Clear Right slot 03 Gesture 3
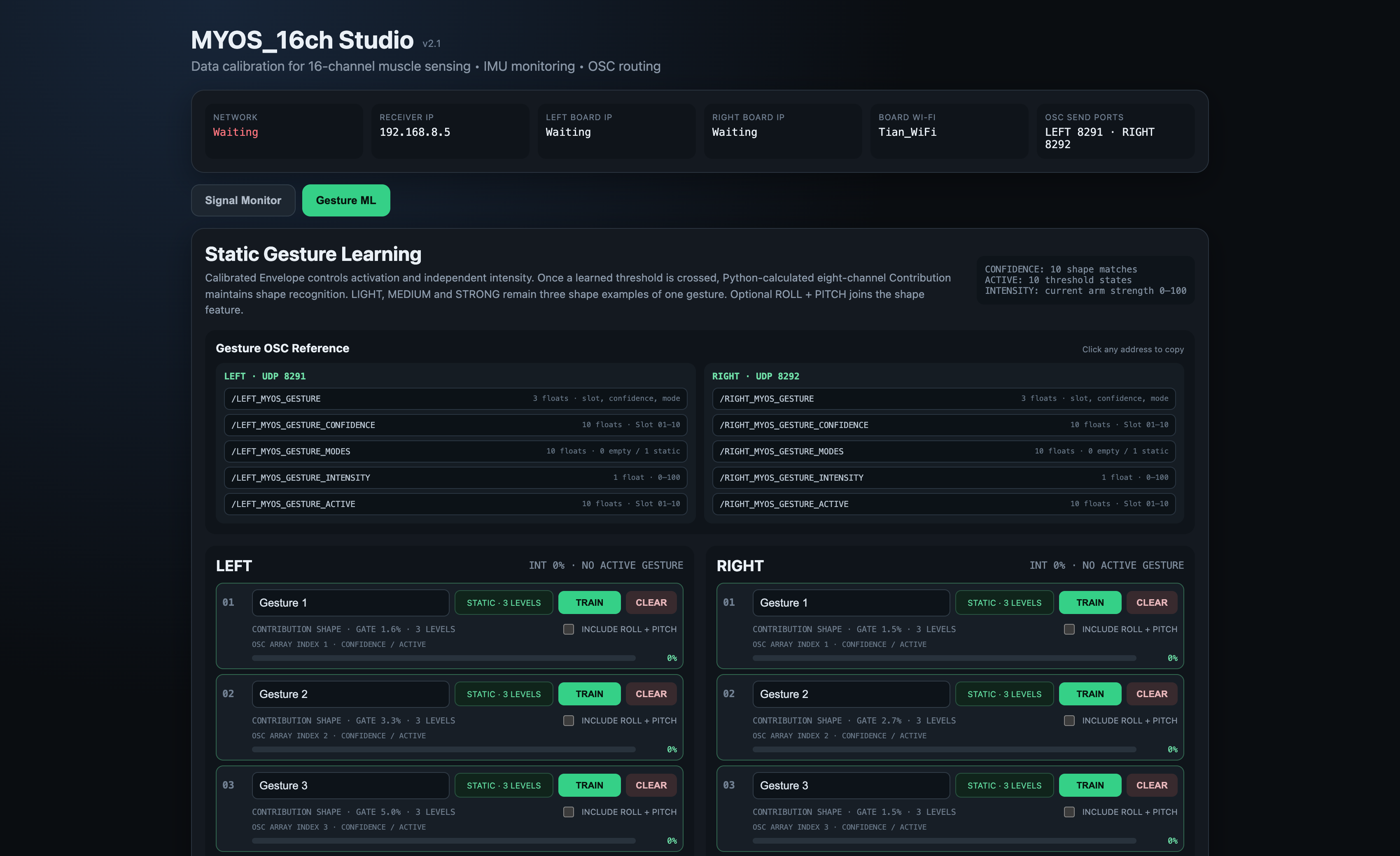The image size is (1400, 856). pyautogui.click(x=1152, y=785)
